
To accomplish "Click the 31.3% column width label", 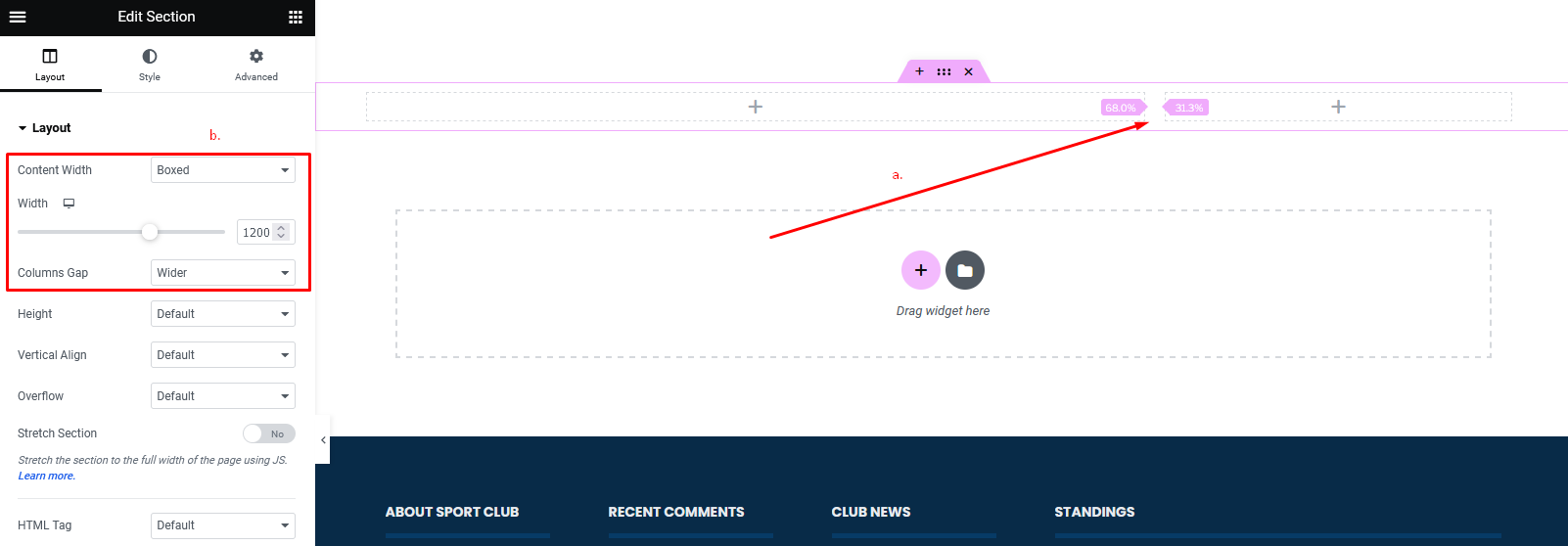I will [x=1187, y=108].
